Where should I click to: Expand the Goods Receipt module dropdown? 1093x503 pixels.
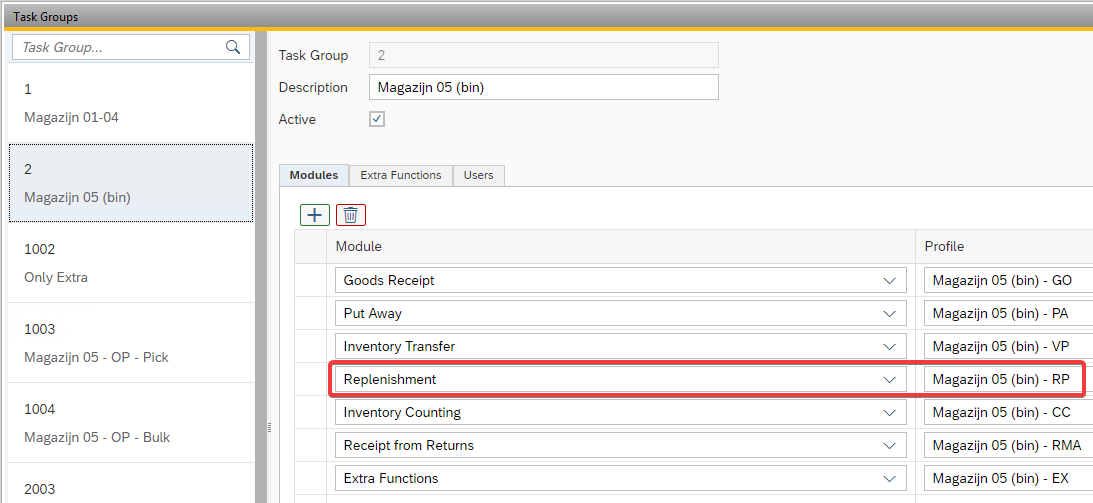click(889, 281)
